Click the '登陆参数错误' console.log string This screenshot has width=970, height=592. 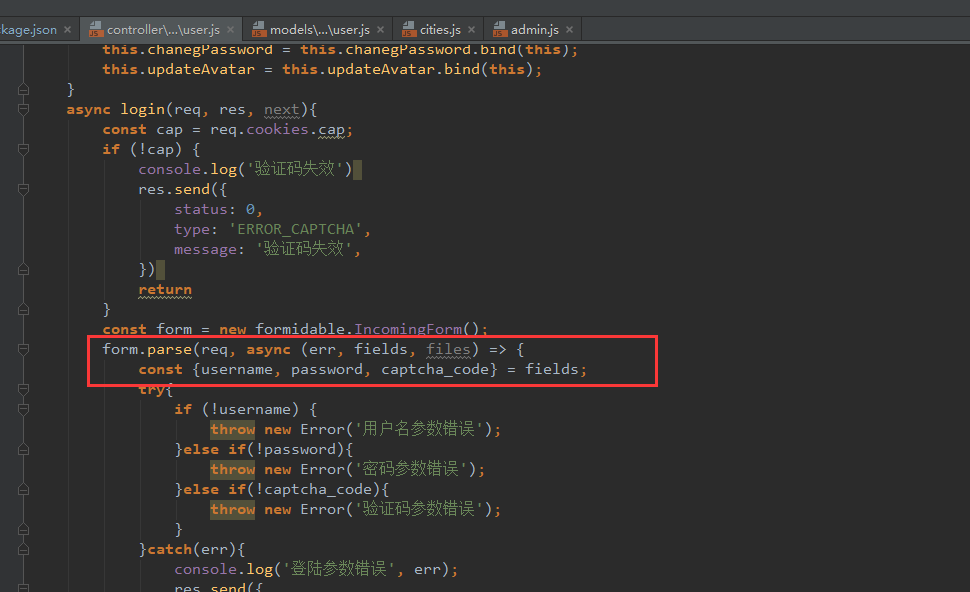tap(339, 569)
